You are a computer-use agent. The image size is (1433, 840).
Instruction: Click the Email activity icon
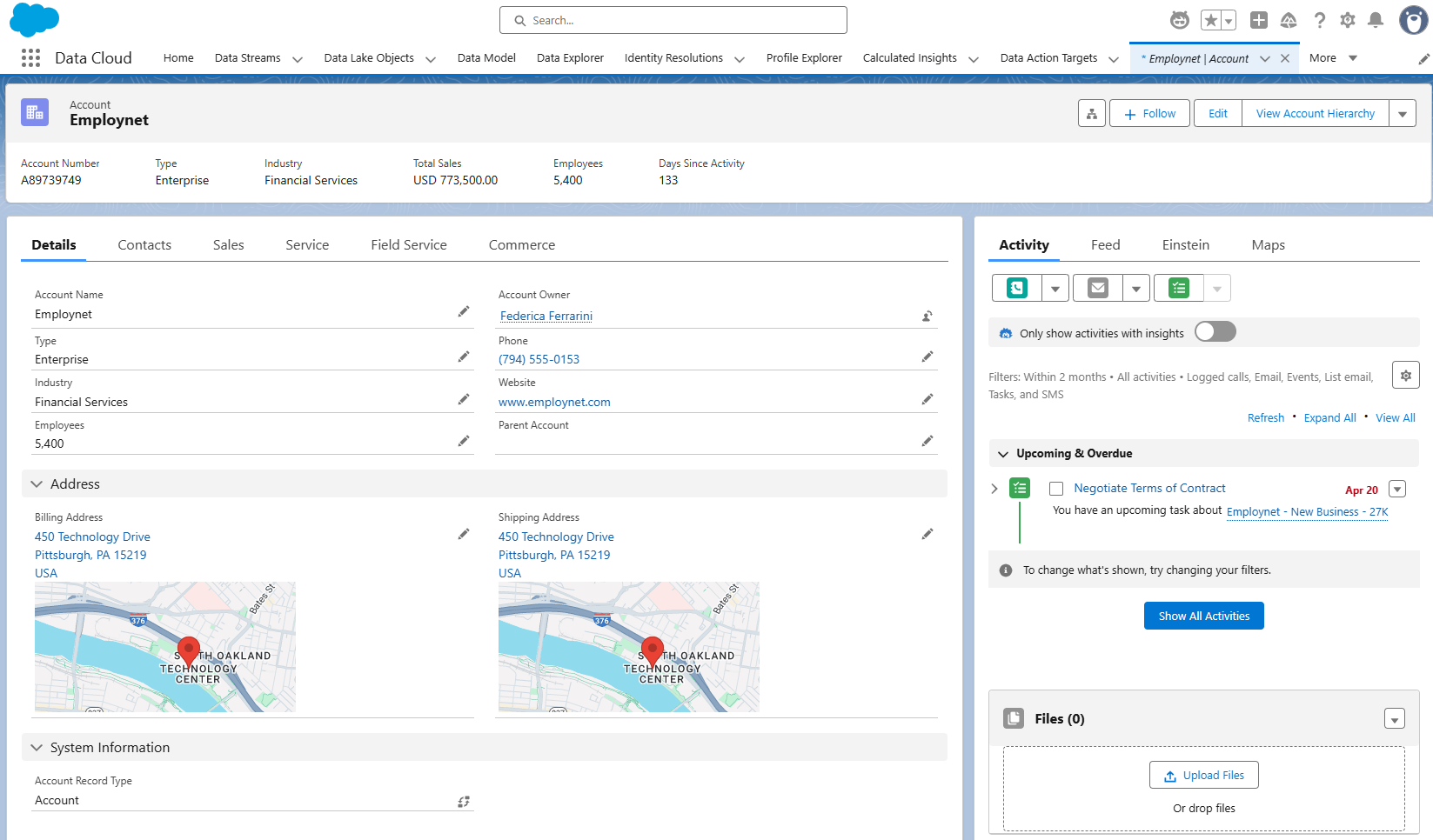click(1098, 288)
